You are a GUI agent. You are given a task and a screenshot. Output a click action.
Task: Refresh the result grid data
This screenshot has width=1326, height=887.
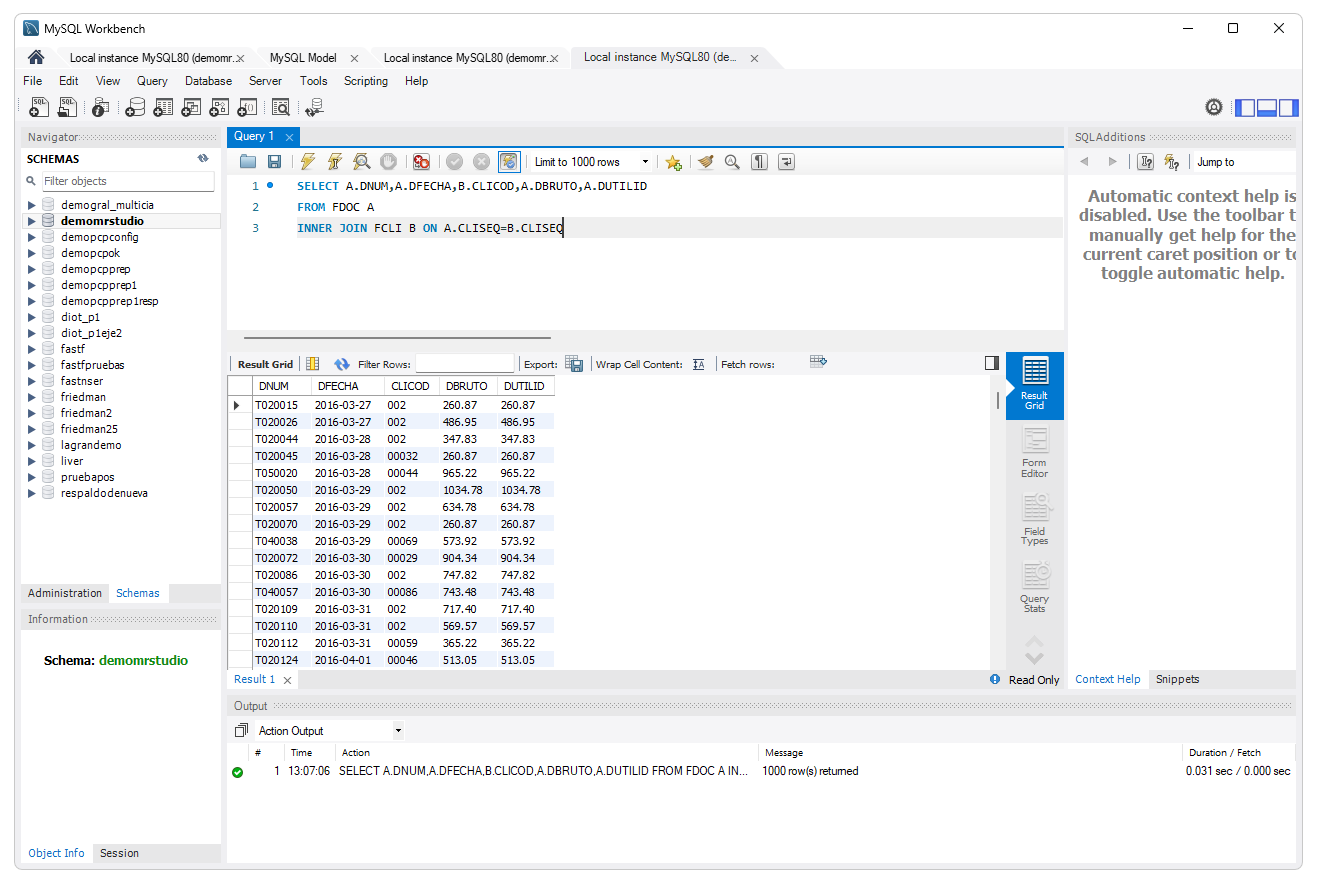pyautogui.click(x=342, y=364)
